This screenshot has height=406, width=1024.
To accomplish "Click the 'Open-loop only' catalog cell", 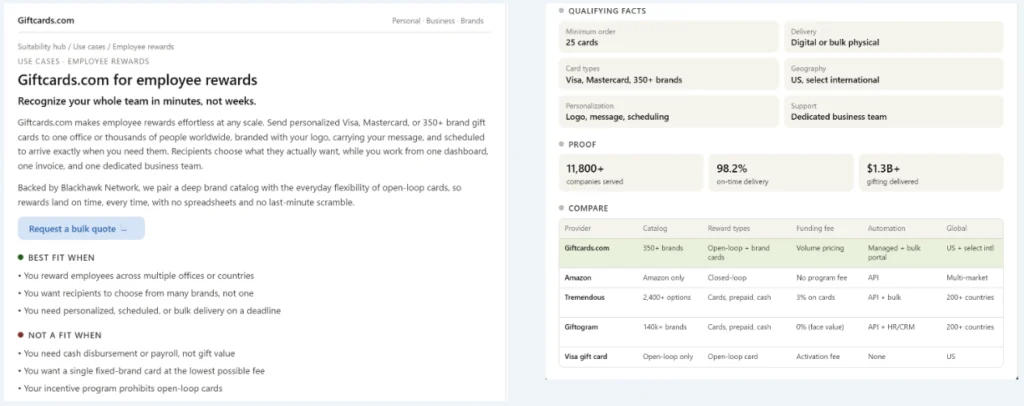I will [x=666, y=357].
